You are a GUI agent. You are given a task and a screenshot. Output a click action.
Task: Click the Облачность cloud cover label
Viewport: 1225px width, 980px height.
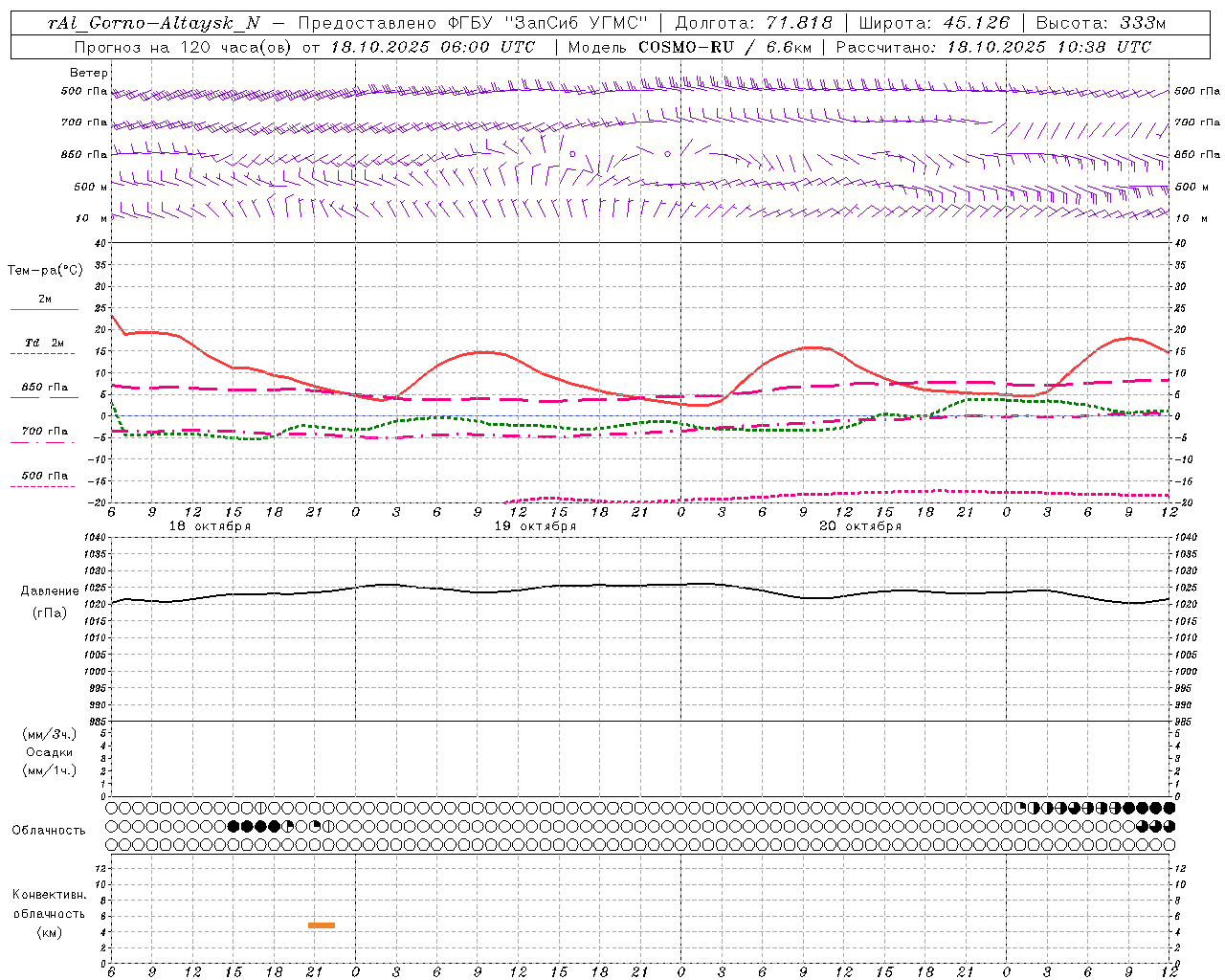click(49, 831)
